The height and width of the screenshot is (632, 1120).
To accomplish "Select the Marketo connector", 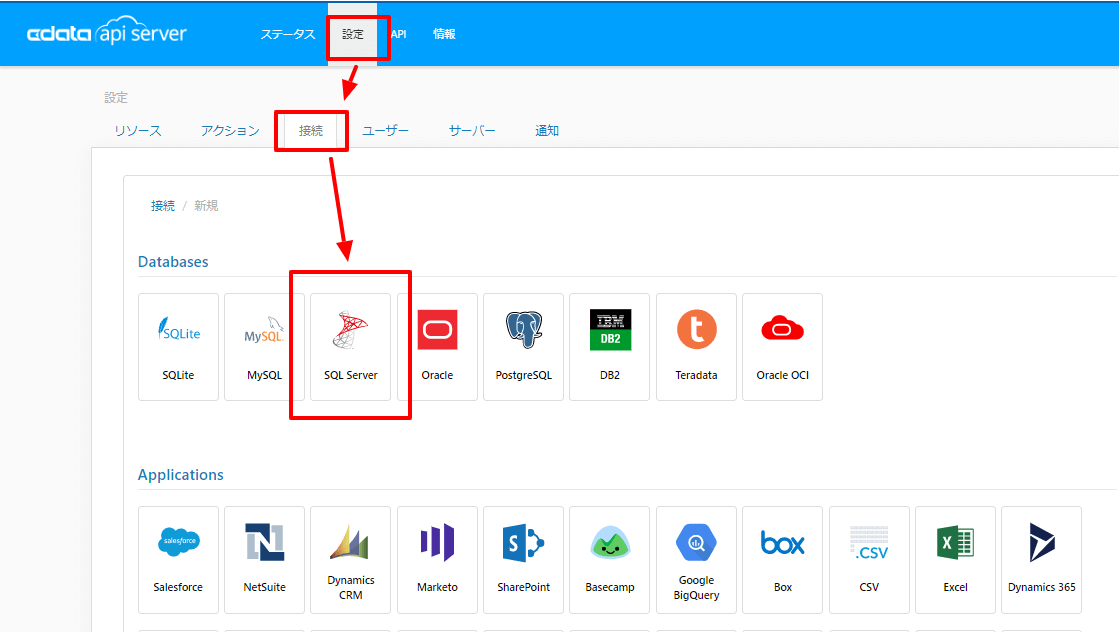I will (437, 560).
